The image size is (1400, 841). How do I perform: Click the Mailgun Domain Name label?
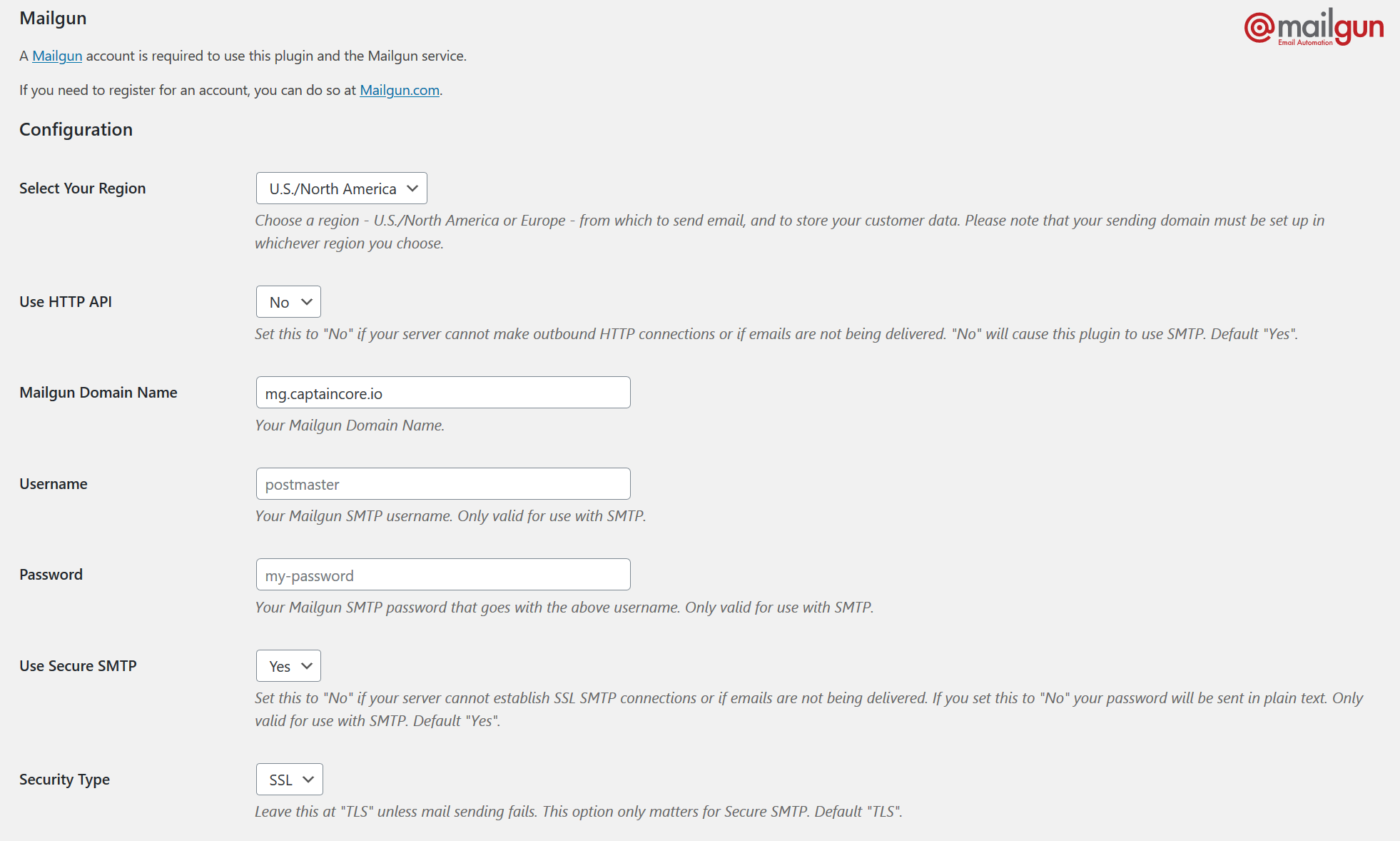tap(98, 393)
